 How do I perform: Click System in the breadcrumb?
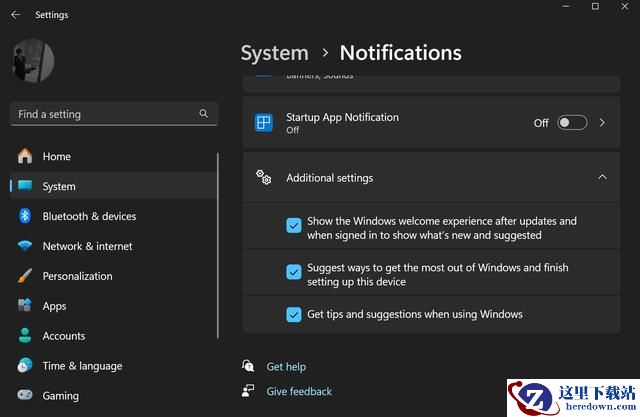(275, 53)
